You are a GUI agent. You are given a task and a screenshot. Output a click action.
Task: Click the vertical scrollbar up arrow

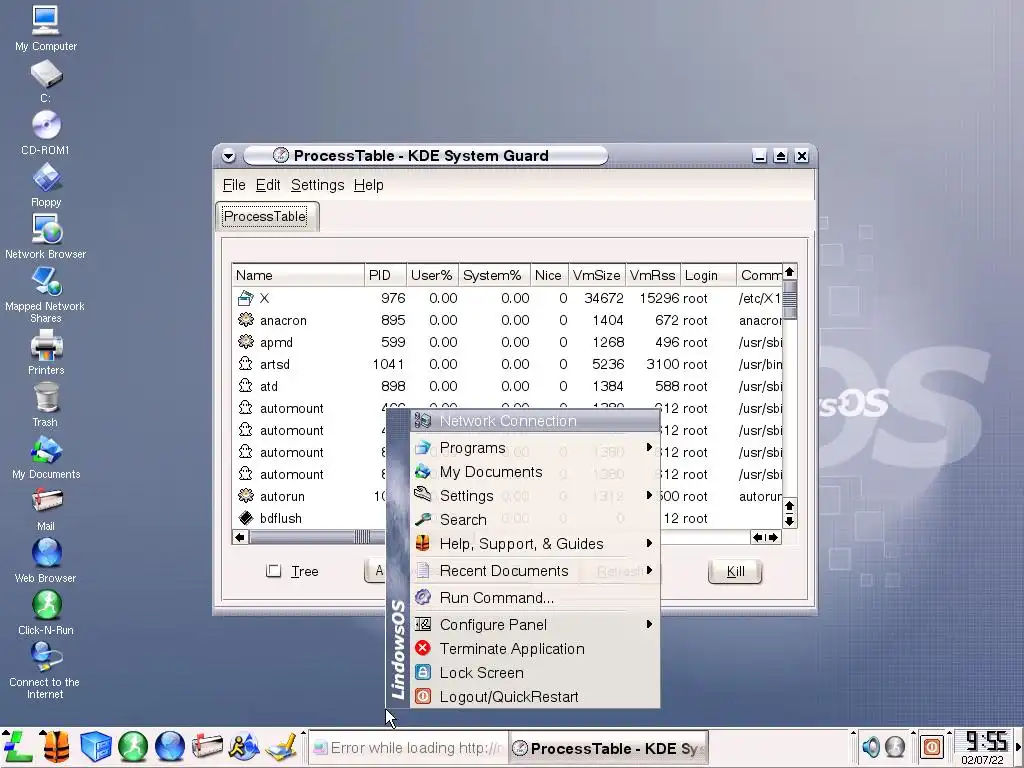tap(790, 272)
